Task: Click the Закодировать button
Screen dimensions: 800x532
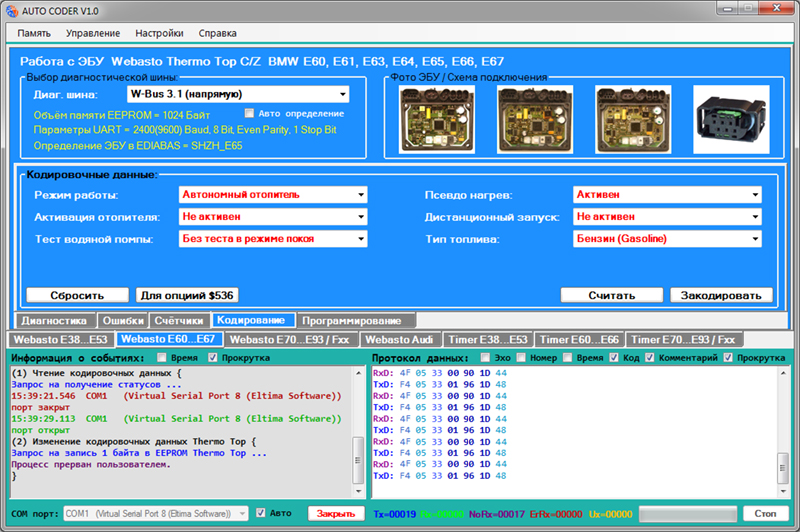Action: click(721, 295)
